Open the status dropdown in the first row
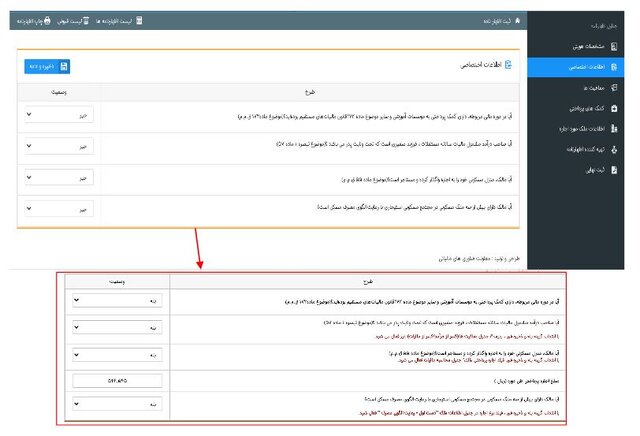The width and height of the screenshot is (640, 436). (59, 114)
